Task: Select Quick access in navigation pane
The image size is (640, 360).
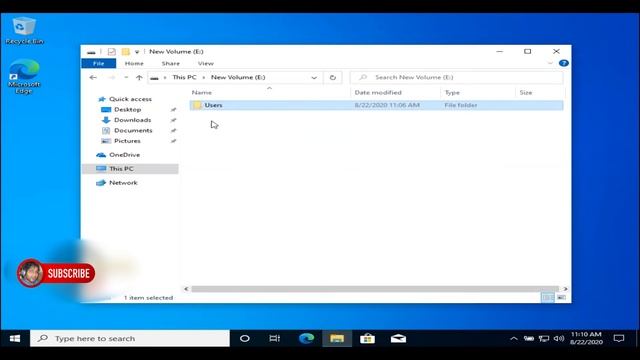Action: tap(130, 99)
